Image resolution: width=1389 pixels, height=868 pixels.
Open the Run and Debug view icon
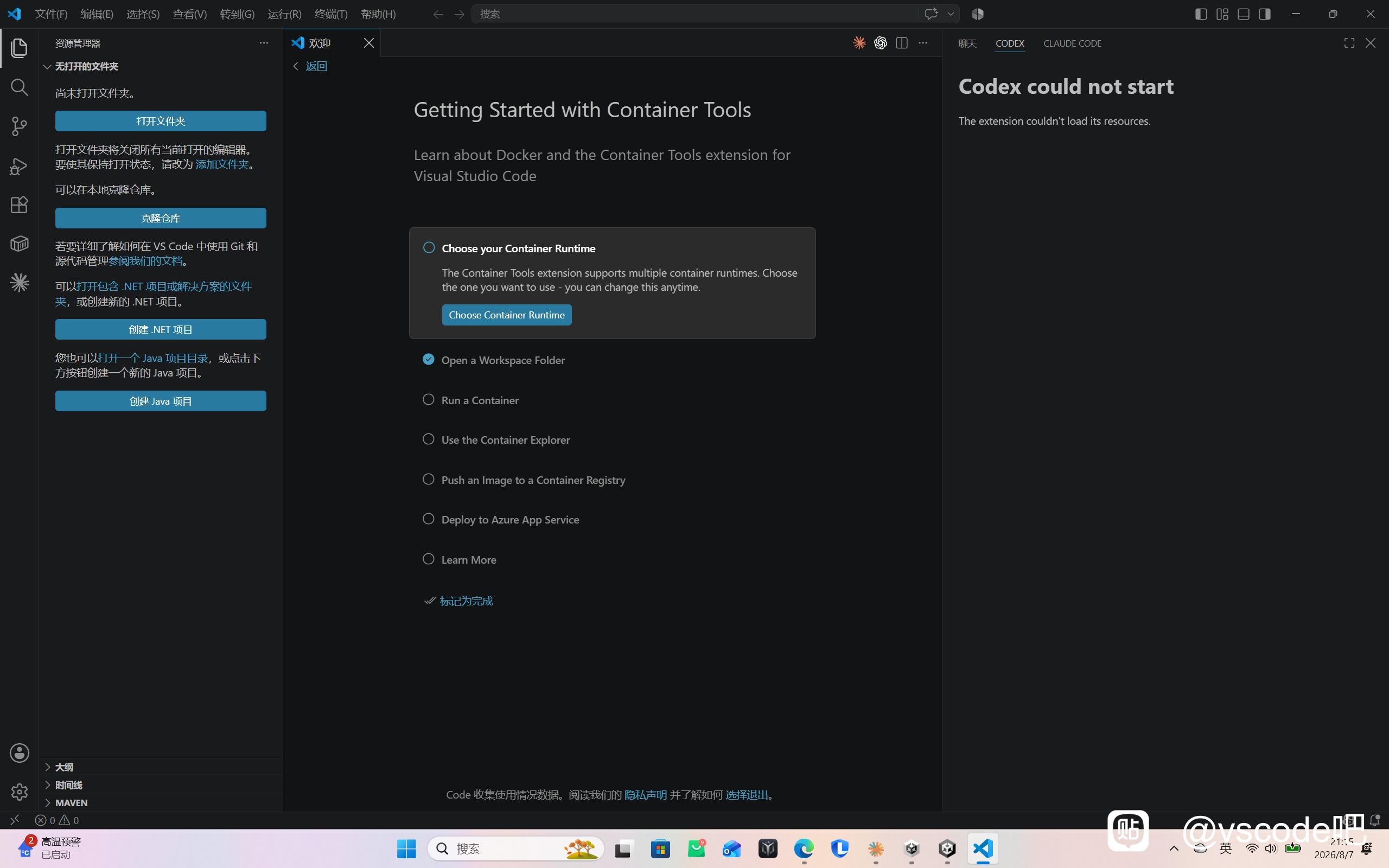click(19, 166)
